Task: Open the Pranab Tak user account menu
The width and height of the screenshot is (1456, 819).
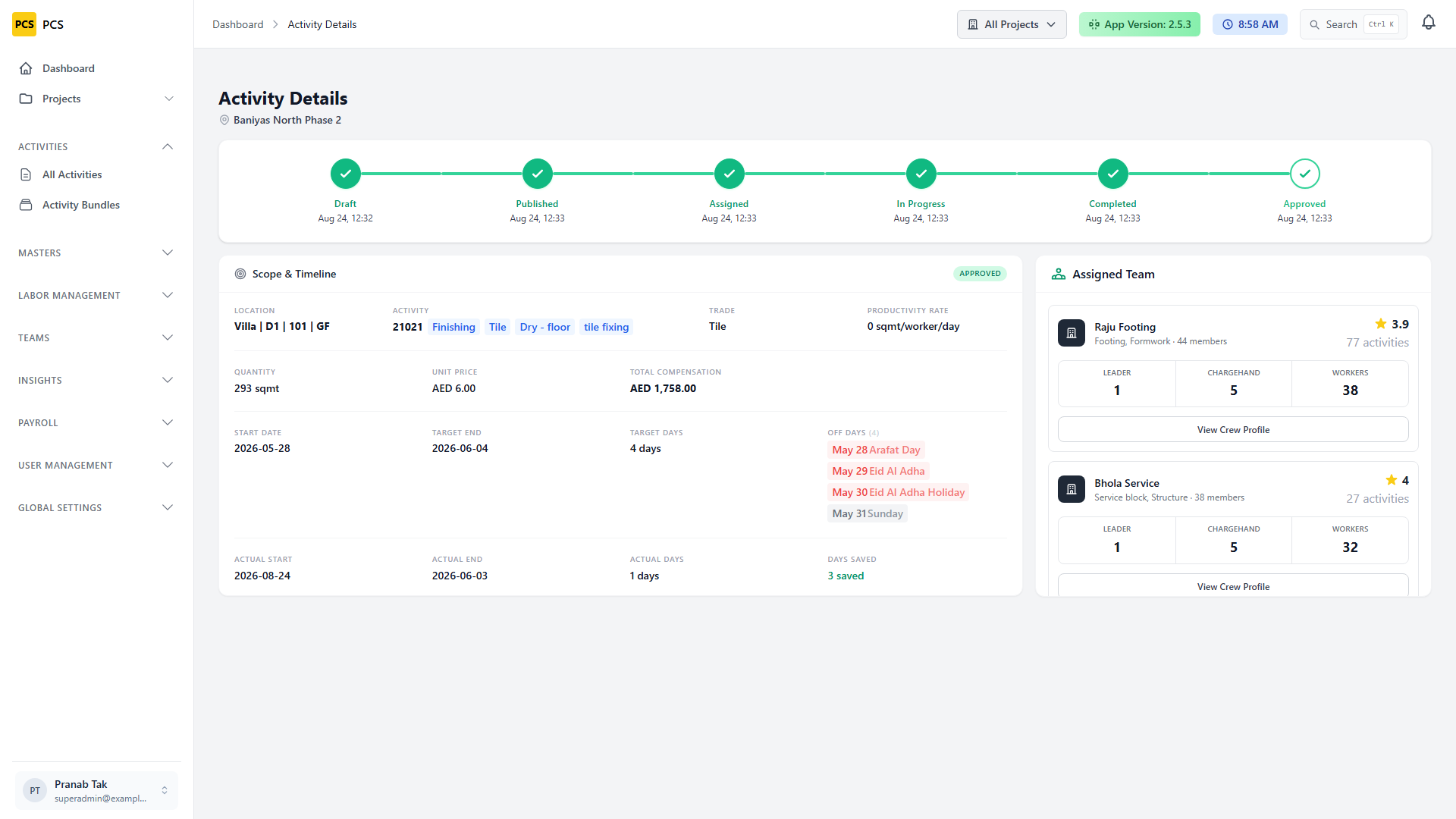Action: pyautogui.click(x=96, y=790)
